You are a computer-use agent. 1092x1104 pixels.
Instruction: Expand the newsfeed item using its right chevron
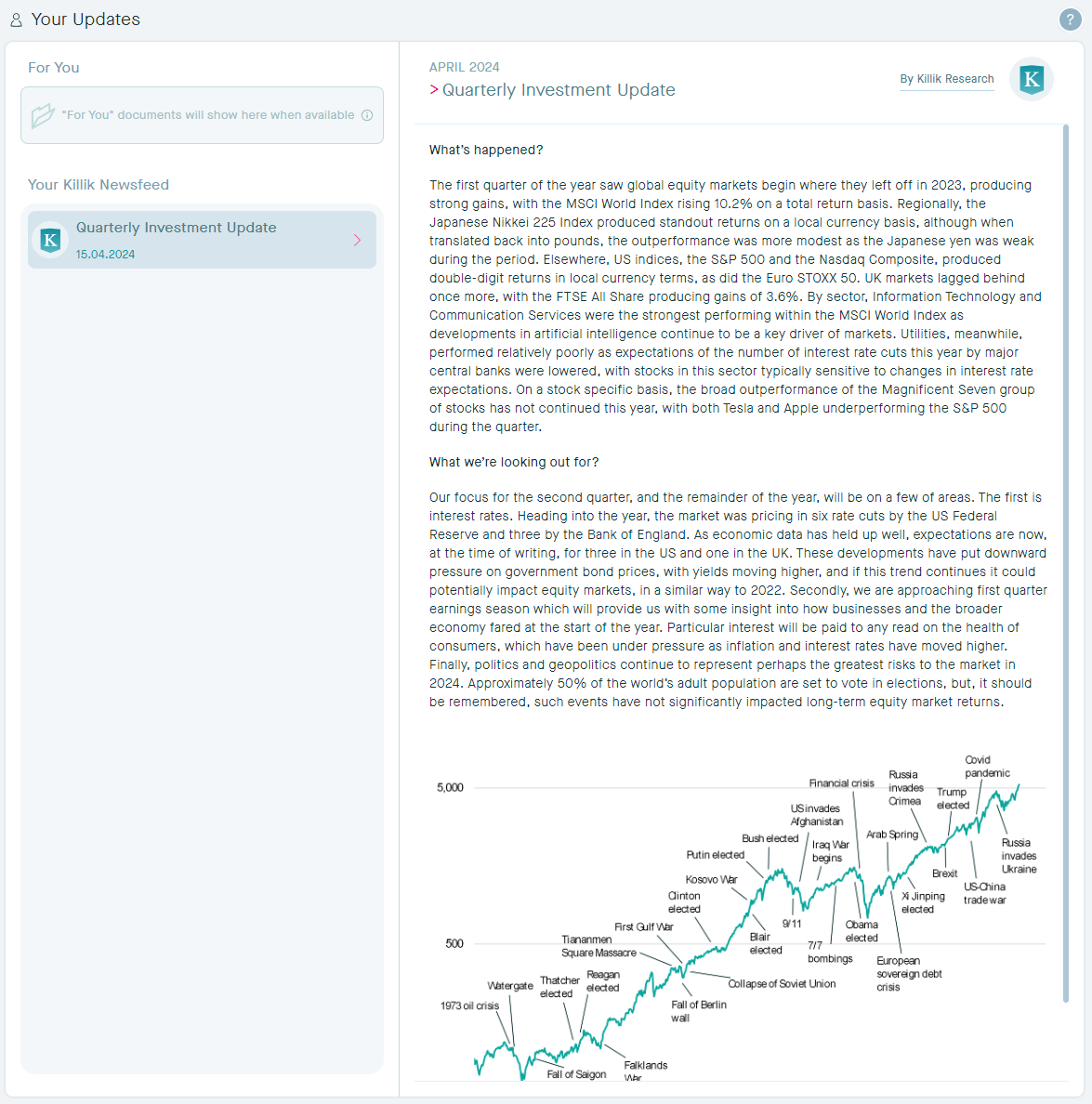[358, 241]
